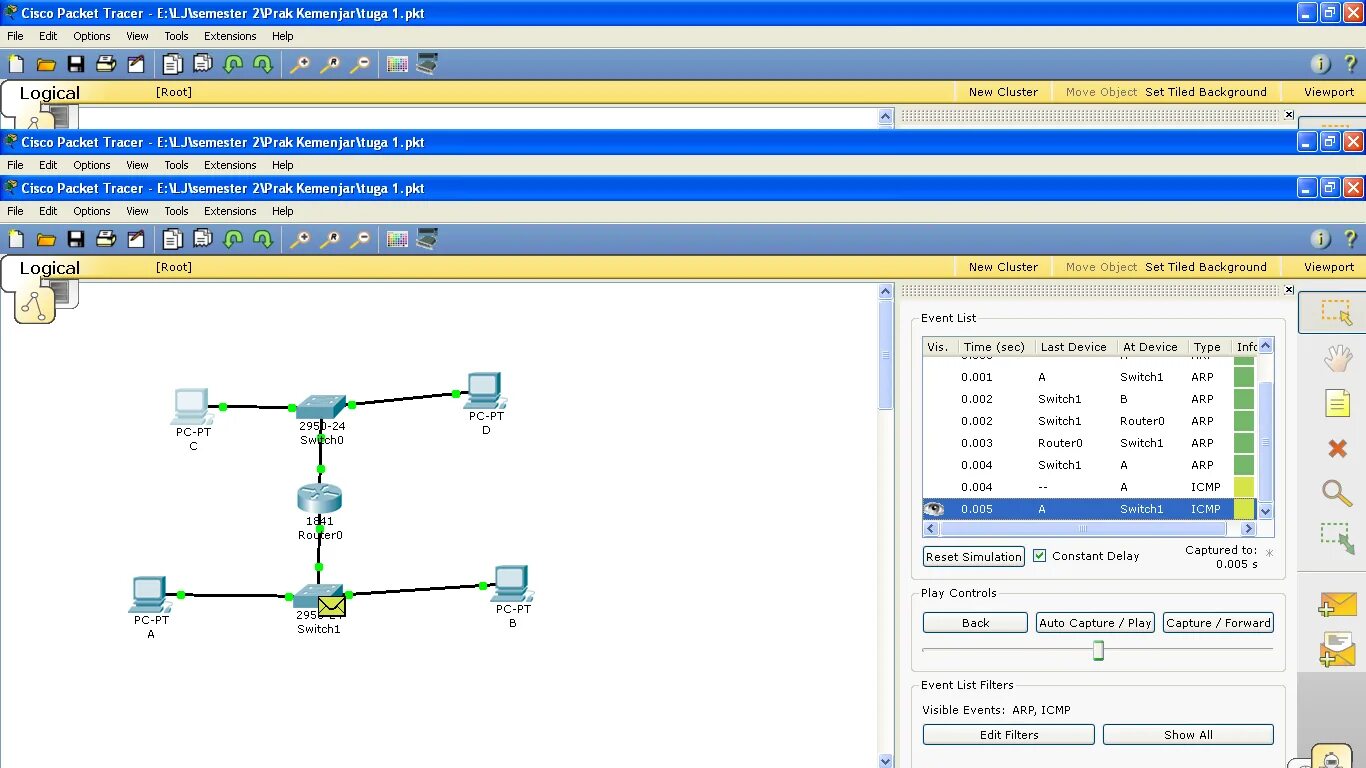The height and width of the screenshot is (768, 1366).
Task: Click Copy icon in front window toolbar
Action: pos(173,239)
